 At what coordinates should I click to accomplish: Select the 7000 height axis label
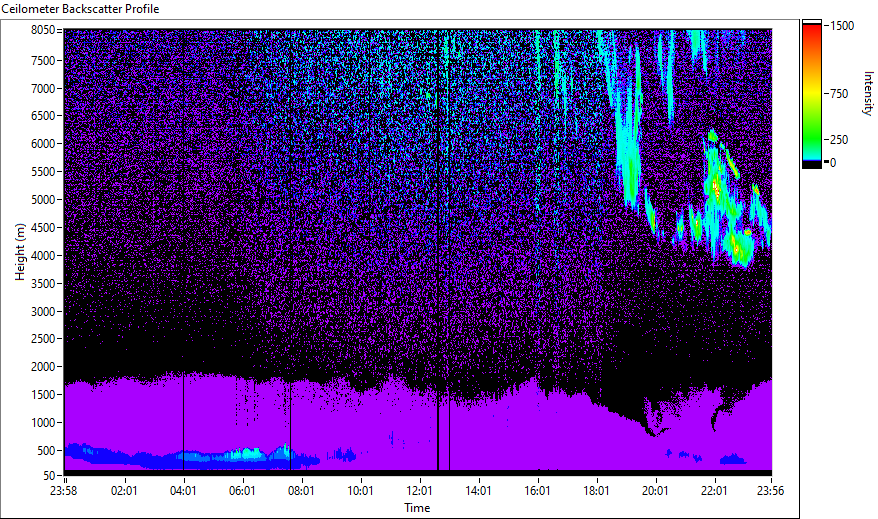click(x=43, y=88)
